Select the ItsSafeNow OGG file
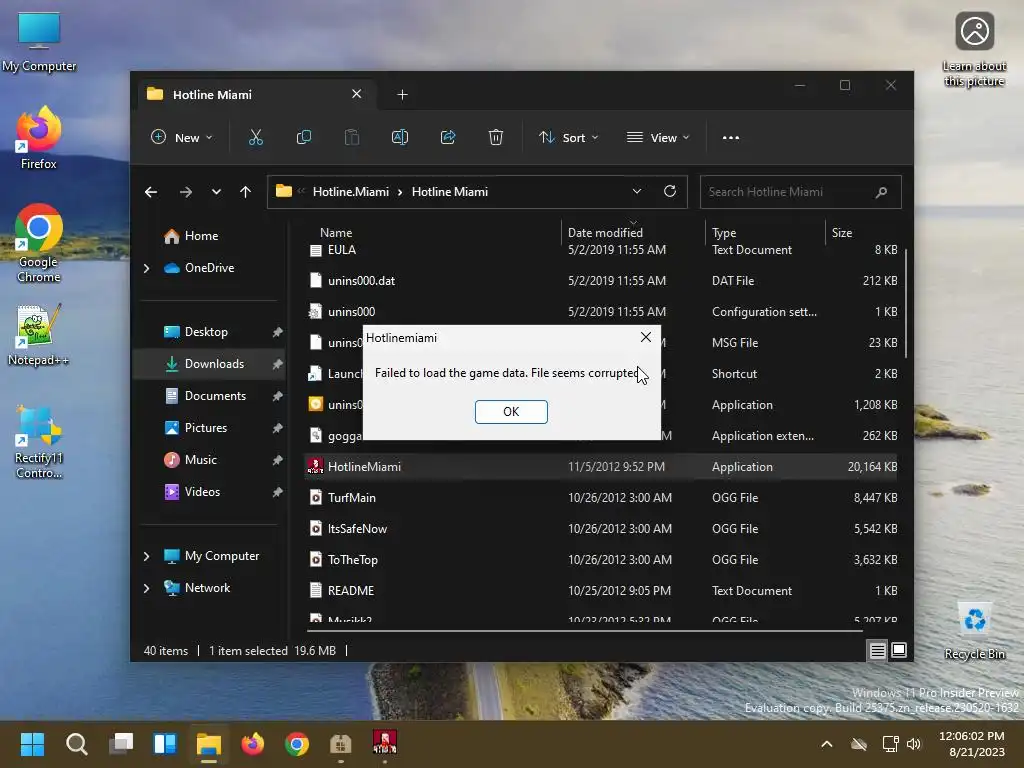 [601, 528]
